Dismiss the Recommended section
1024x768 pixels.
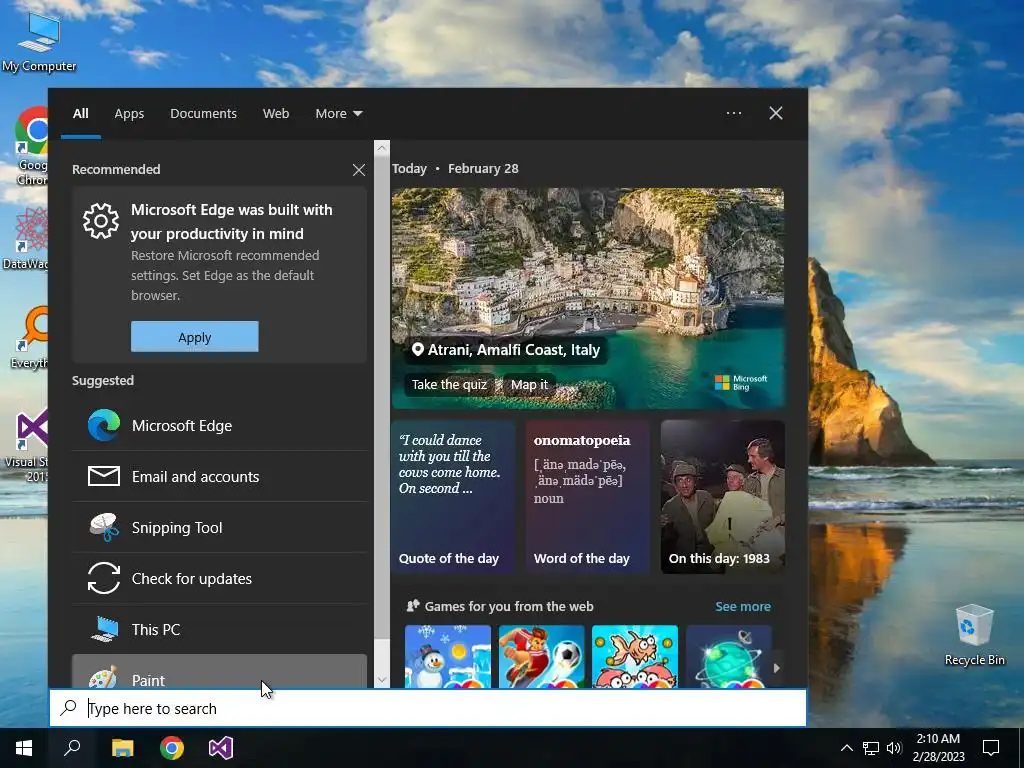(x=359, y=170)
